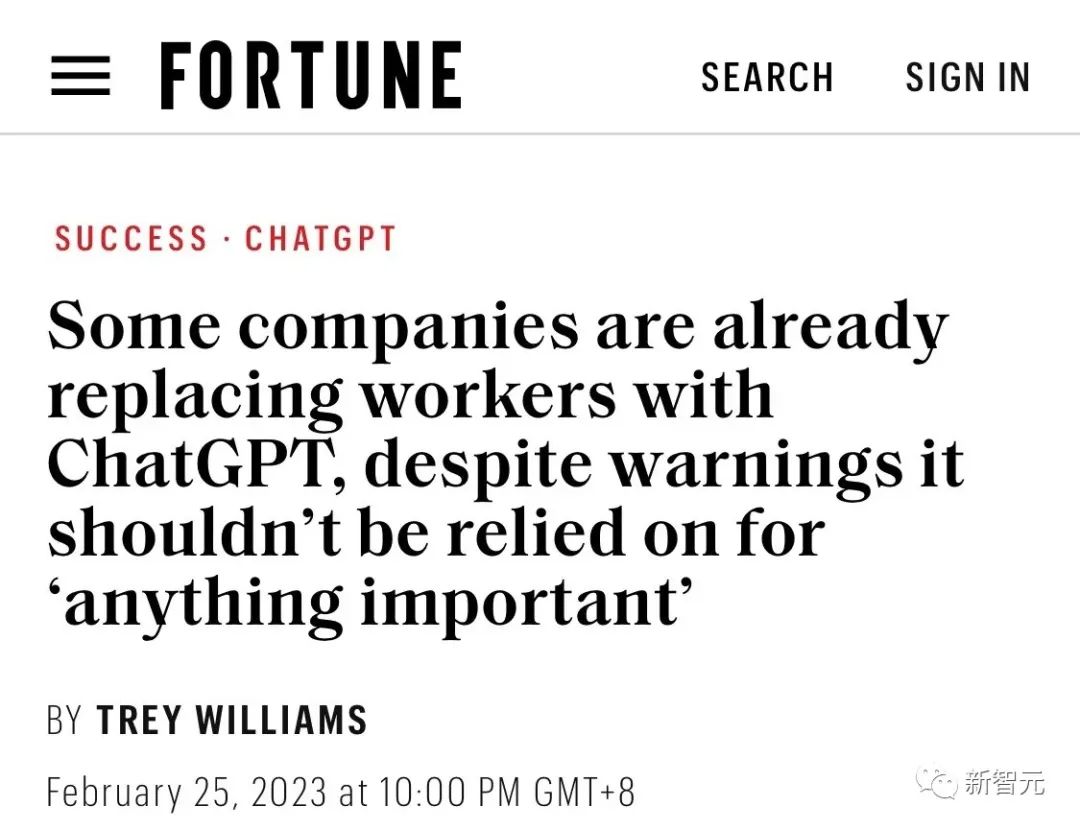1080x830 pixels.
Task: Click SIGN IN in the header
Action: [967, 78]
